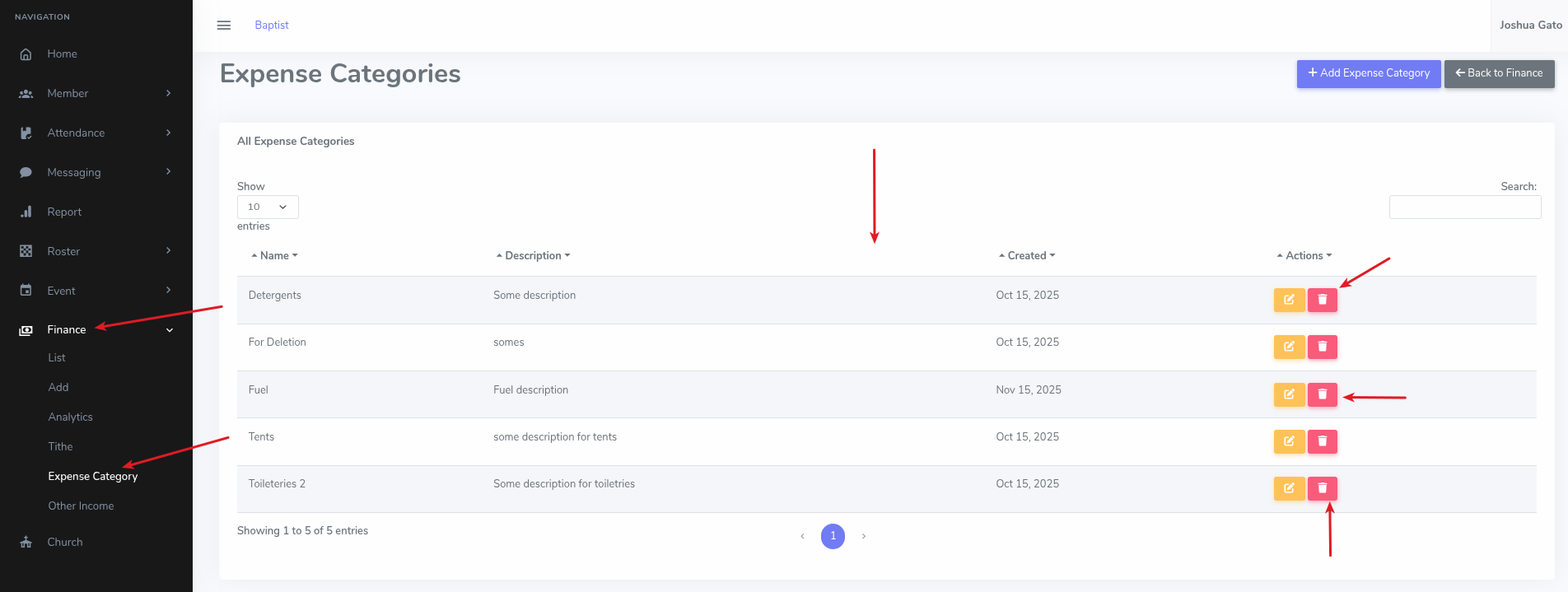Screen dimensions: 1568x592
Task: Delete the Detergents category via trash icon
Action: tap(1322, 300)
